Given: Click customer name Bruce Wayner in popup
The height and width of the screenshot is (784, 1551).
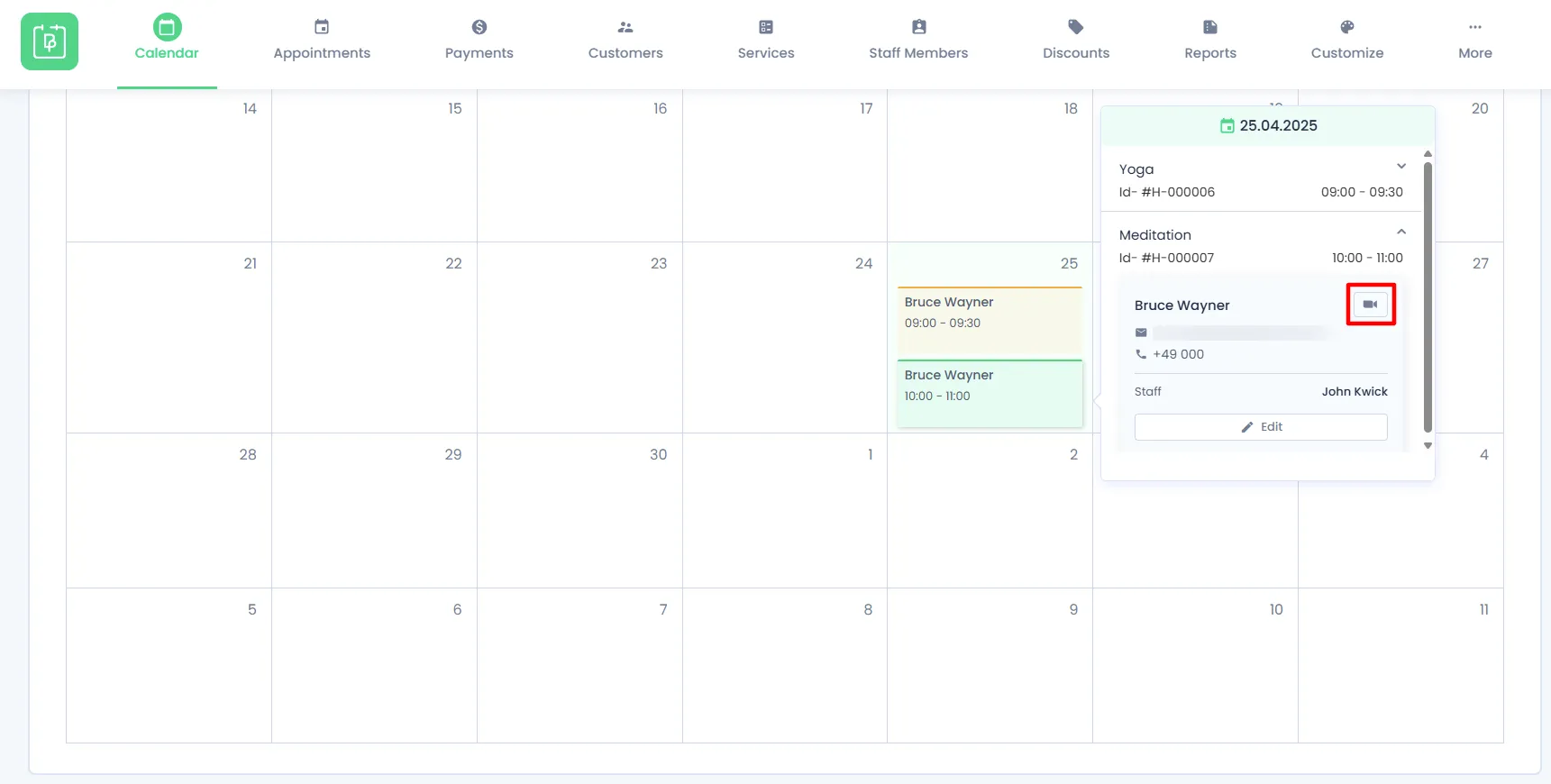Looking at the screenshot, I should click(x=1182, y=305).
